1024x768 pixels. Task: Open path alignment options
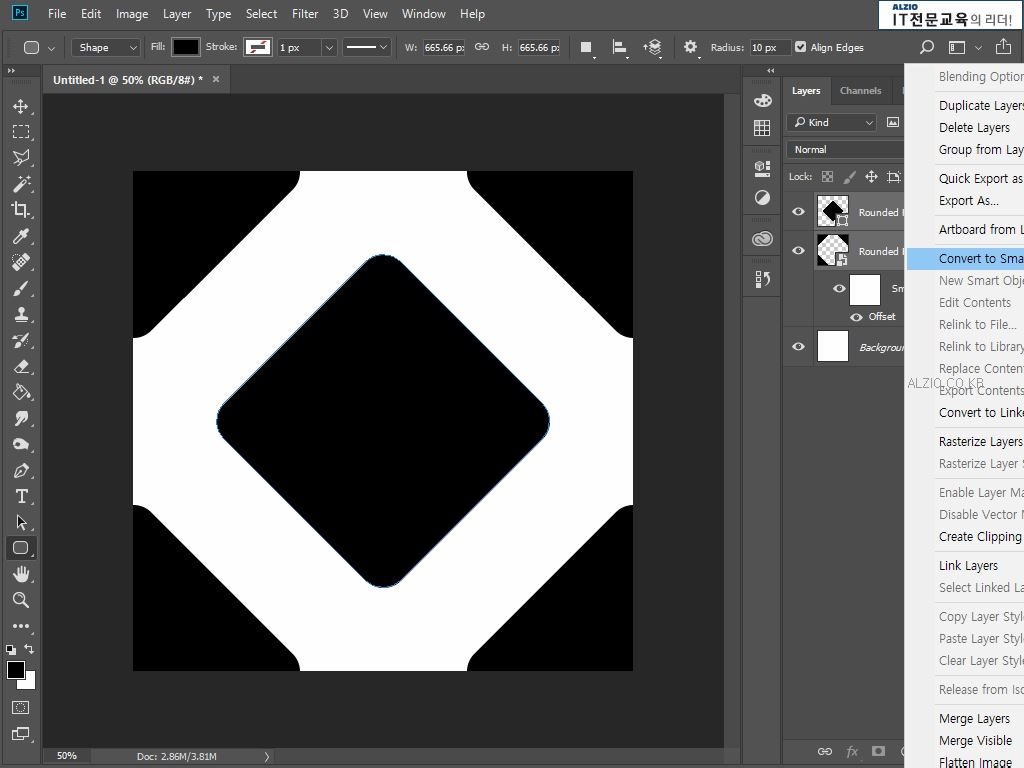pyautogui.click(x=619, y=47)
